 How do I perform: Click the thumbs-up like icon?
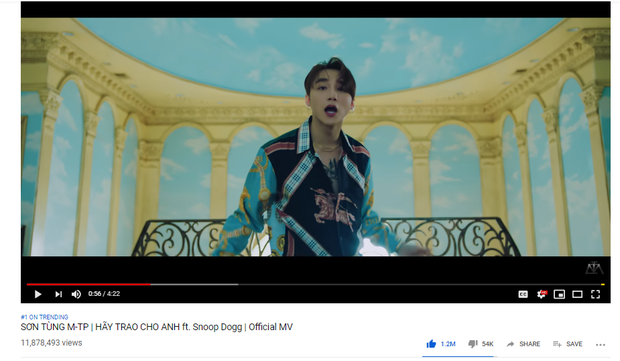point(431,344)
